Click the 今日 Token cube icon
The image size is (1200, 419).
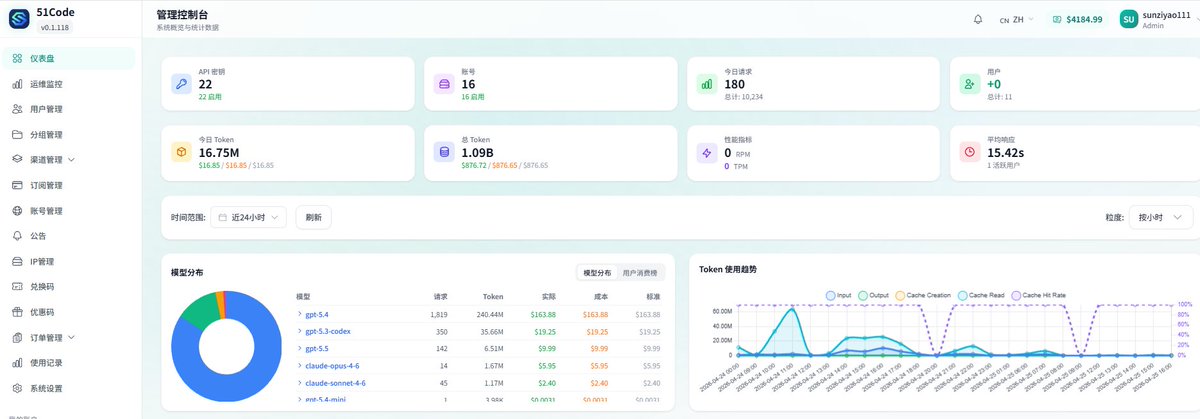tap(181, 152)
